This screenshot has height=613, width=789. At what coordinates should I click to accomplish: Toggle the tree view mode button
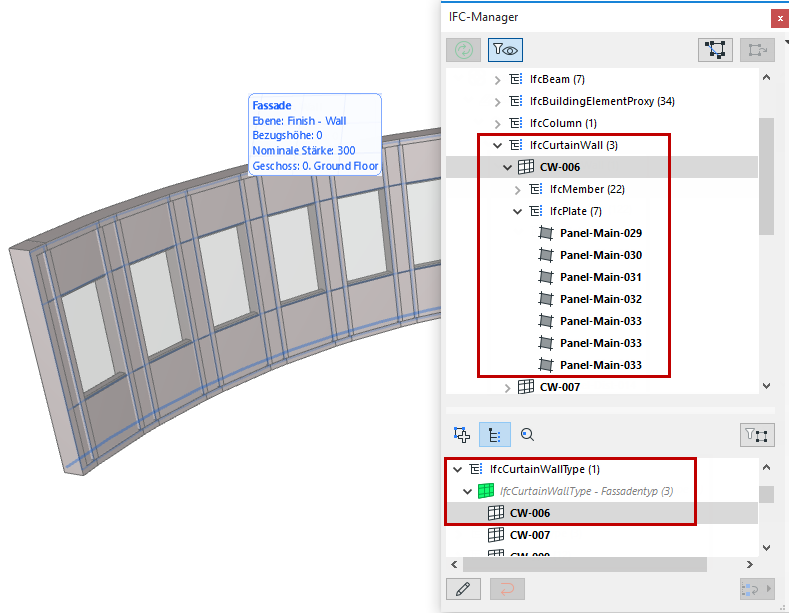point(495,435)
